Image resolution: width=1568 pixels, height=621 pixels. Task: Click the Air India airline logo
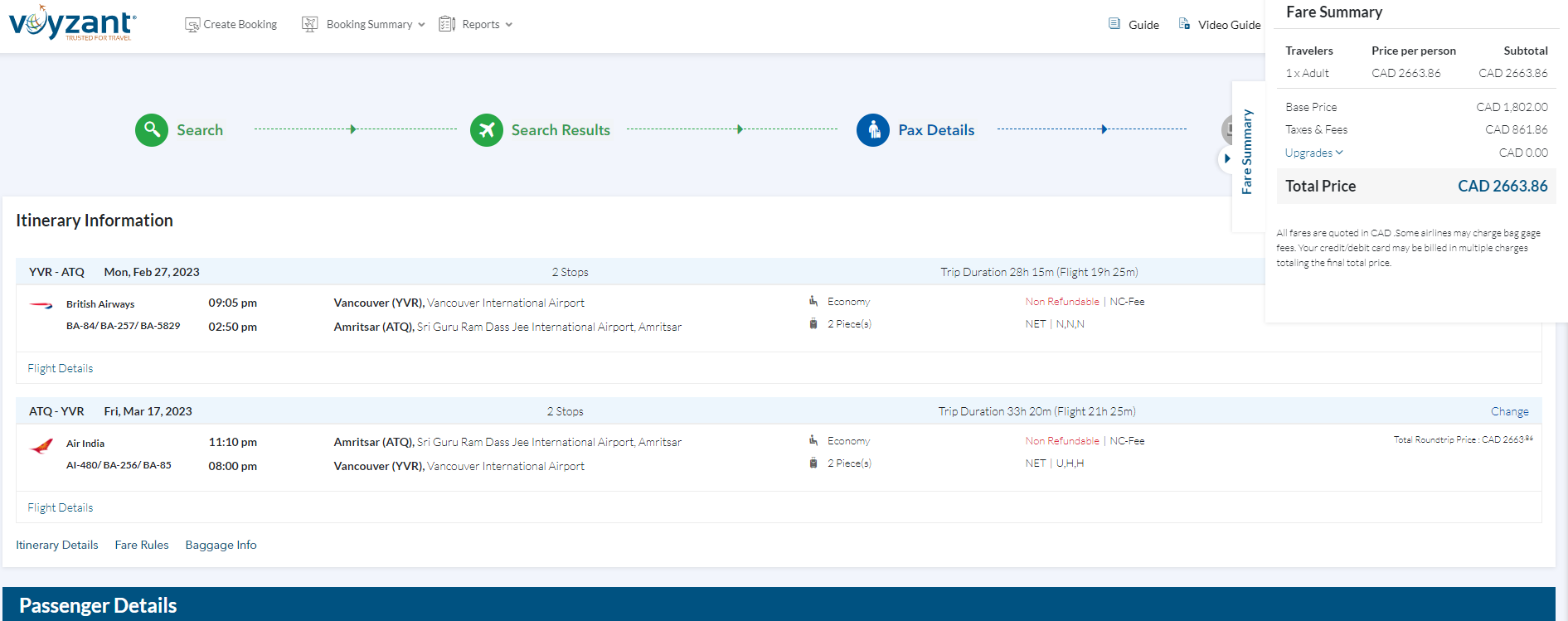point(41,446)
